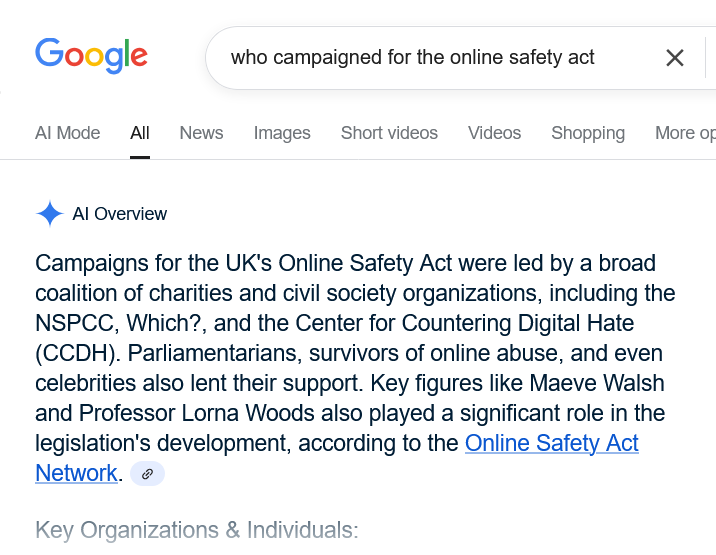Click the AI Overview label
Viewport: 716px width, 555px height.
click(x=120, y=214)
